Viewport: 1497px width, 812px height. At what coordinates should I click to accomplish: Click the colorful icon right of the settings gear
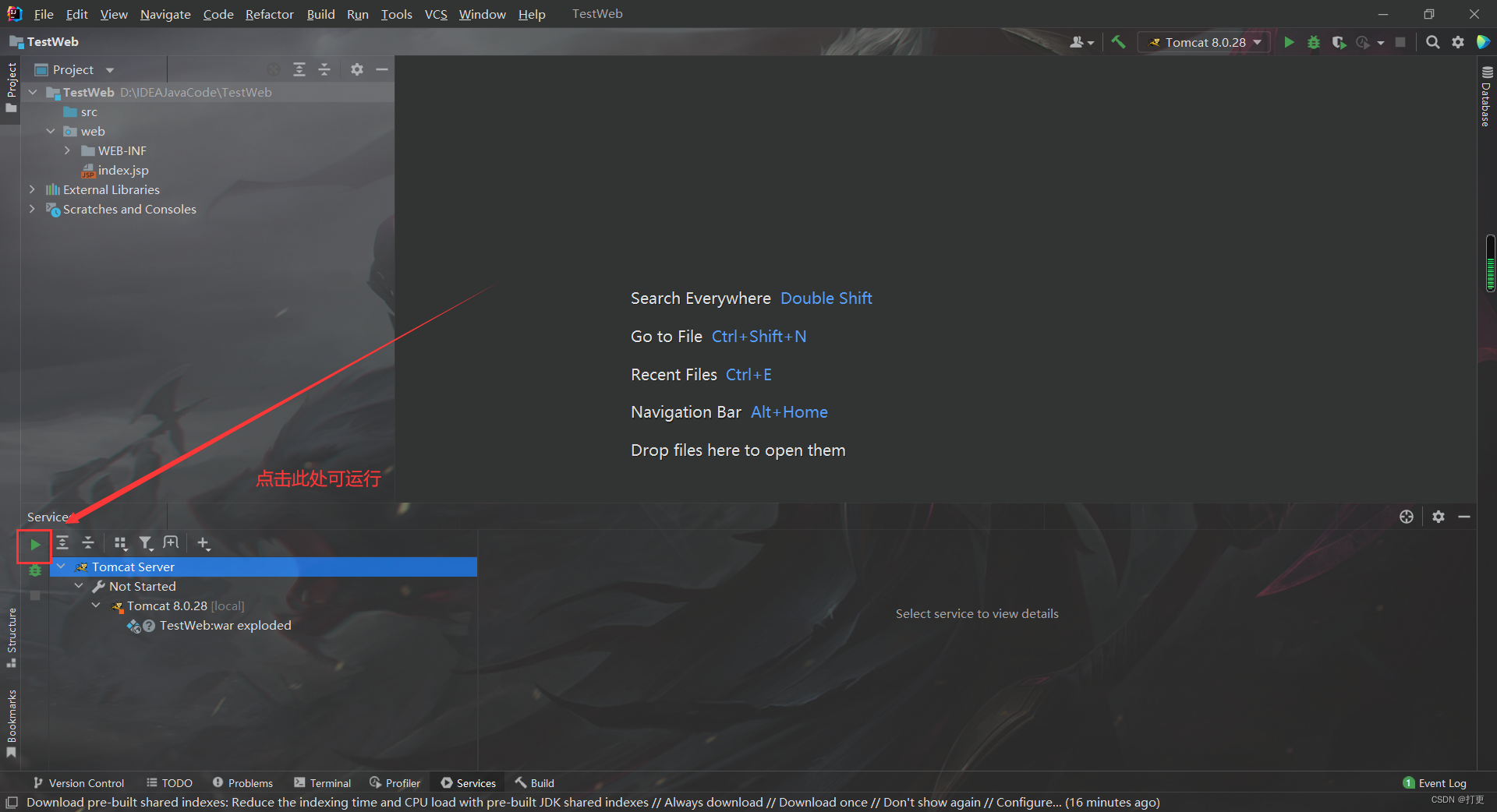click(x=1483, y=42)
